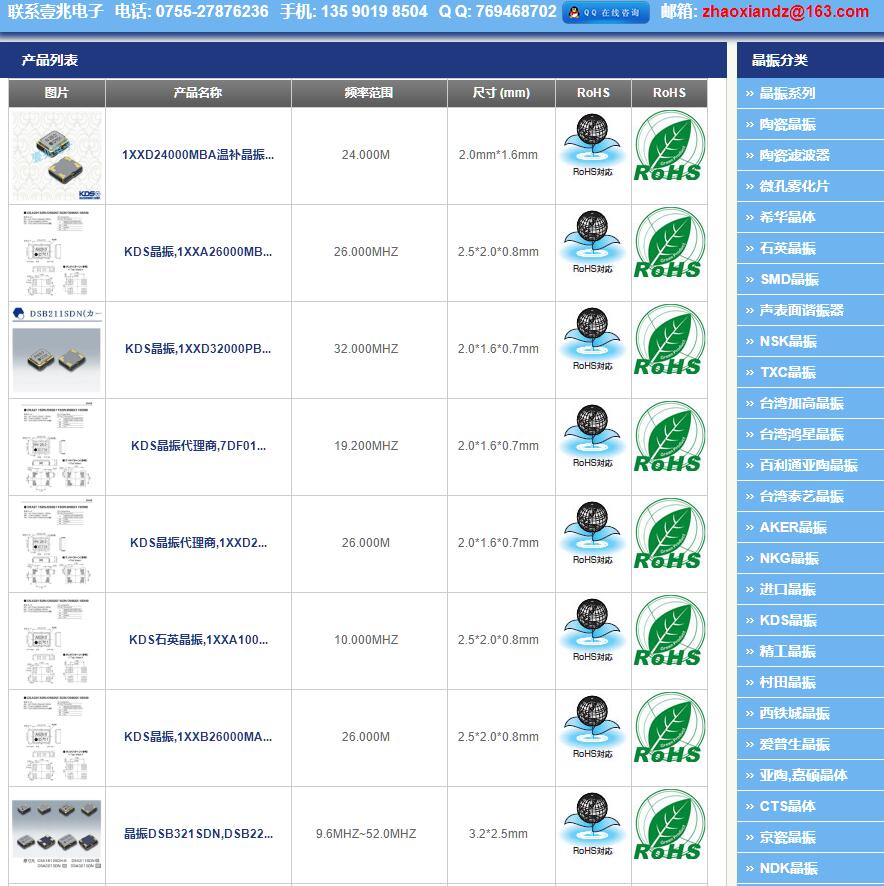Click globe RoHS对应 icon in 1XXD2 row
The height and width of the screenshot is (886, 884).
tap(592, 534)
